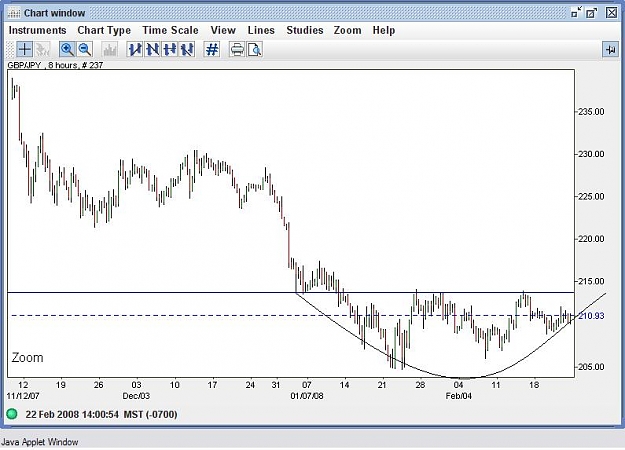Viewport: 625px width, 450px height.
Task: Maximize the chart window
Action: click(592, 13)
